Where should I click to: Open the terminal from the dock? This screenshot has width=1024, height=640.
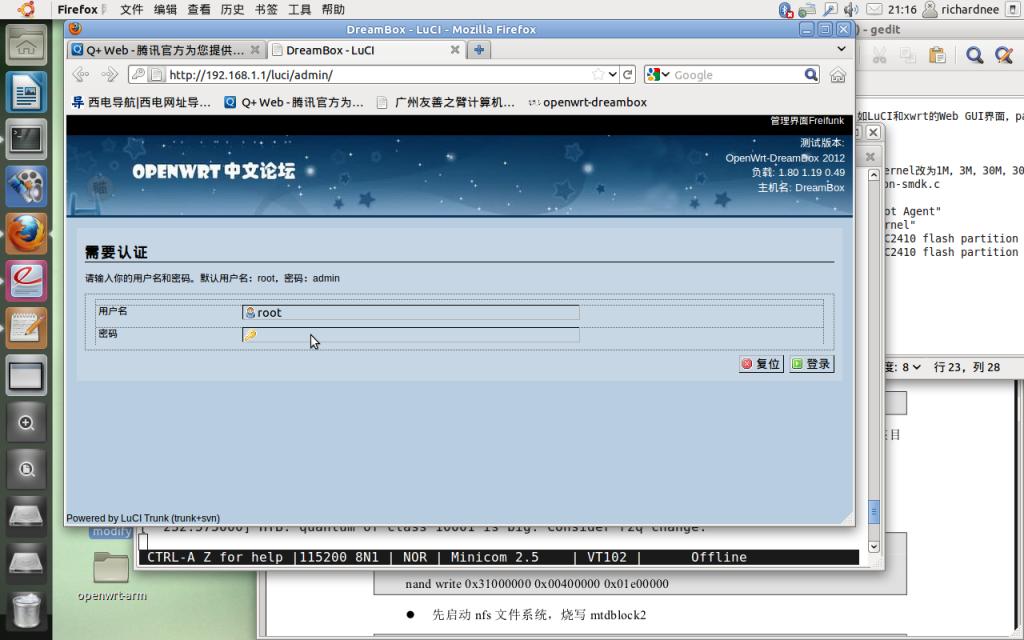point(26,139)
